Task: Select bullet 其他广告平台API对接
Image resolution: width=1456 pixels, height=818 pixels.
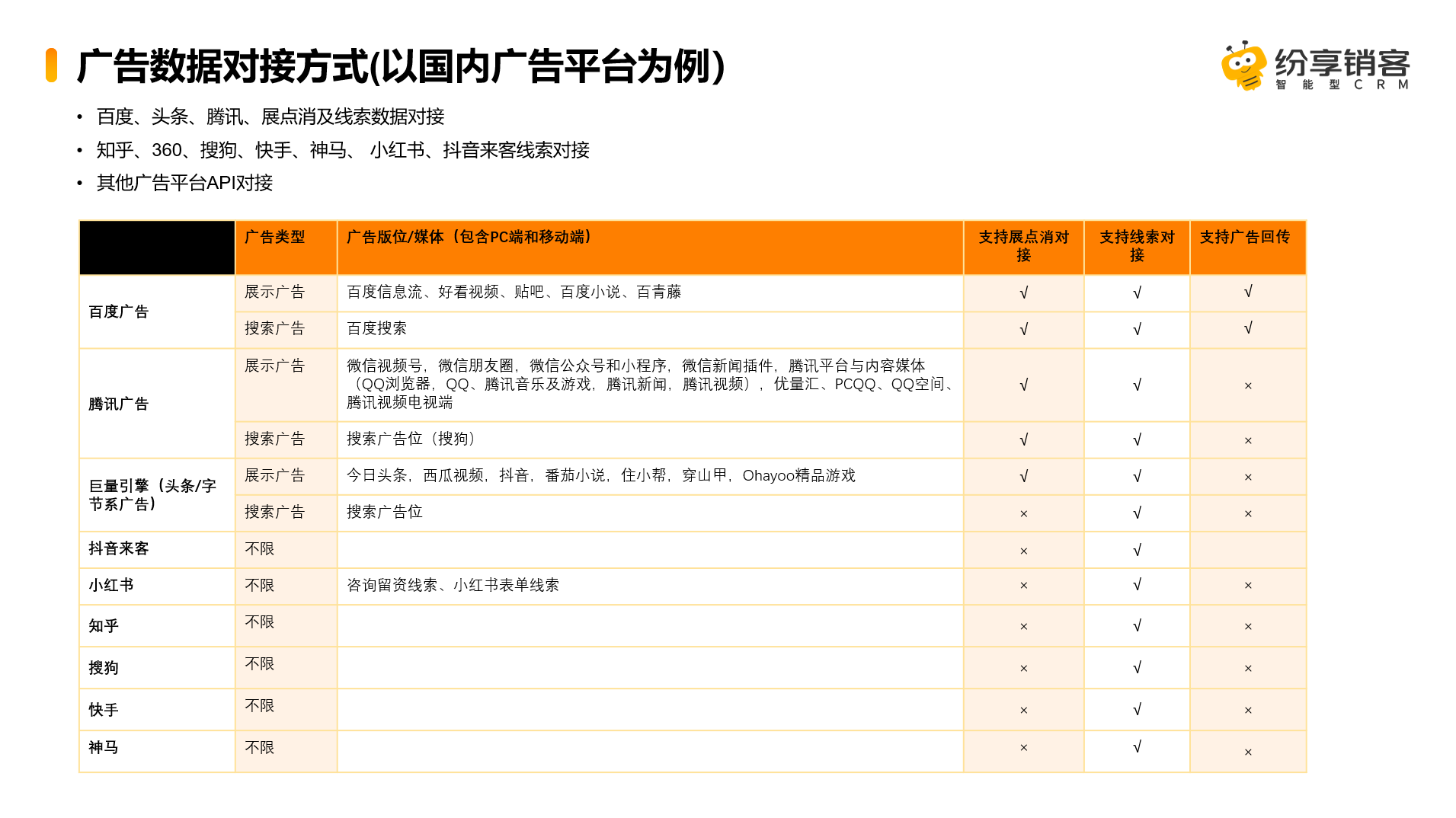Action: [184, 183]
